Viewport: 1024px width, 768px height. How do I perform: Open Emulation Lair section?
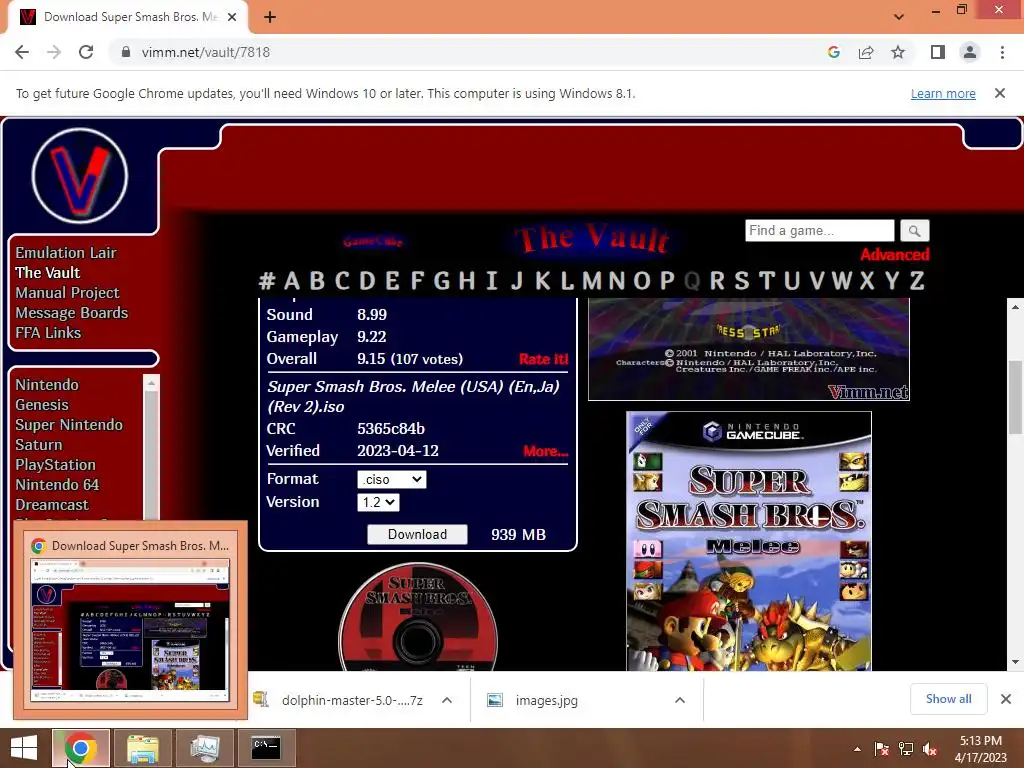(66, 253)
